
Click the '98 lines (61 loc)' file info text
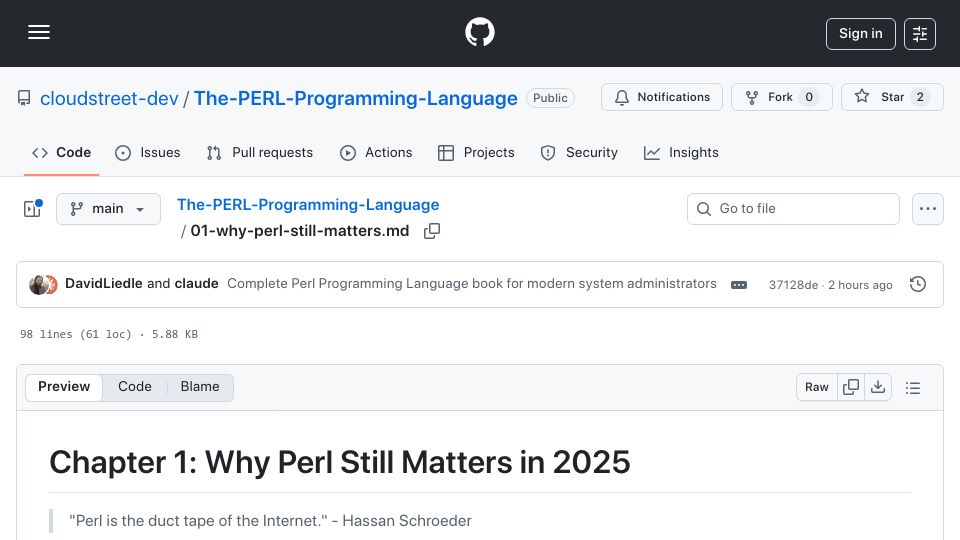(x=76, y=334)
